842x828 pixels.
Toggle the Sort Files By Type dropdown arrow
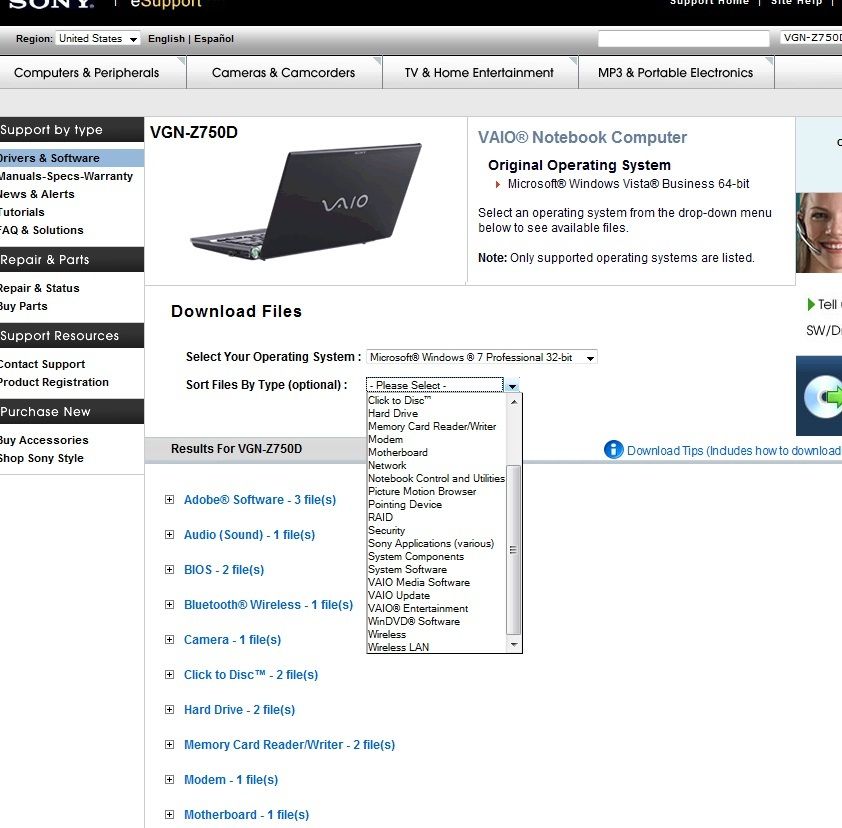pyautogui.click(x=512, y=385)
